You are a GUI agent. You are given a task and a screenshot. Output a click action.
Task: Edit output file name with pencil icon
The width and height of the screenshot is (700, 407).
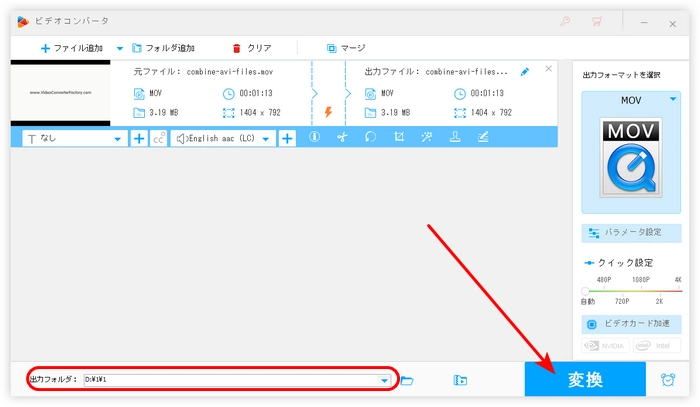pos(525,72)
